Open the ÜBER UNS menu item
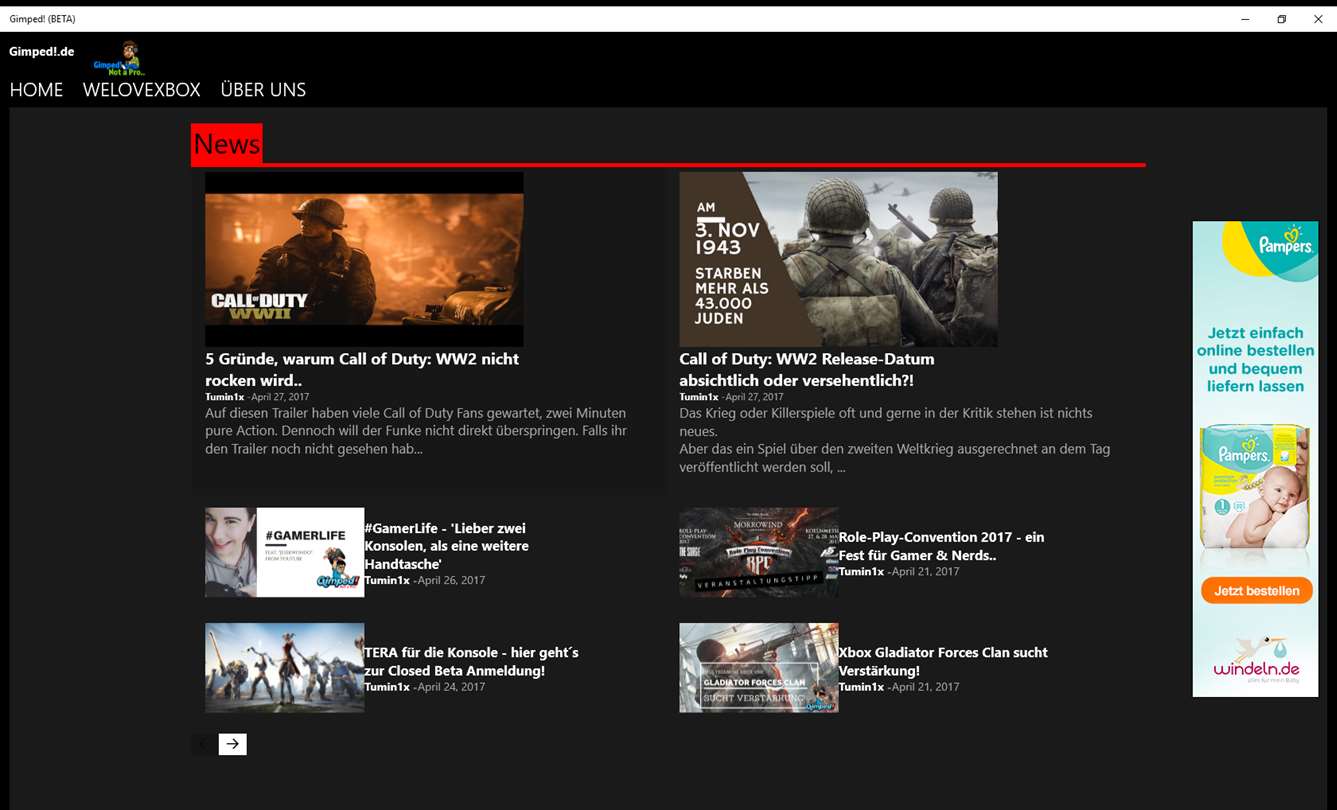The image size is (1337, 810). pyautogui.click(x=263, y=90)
